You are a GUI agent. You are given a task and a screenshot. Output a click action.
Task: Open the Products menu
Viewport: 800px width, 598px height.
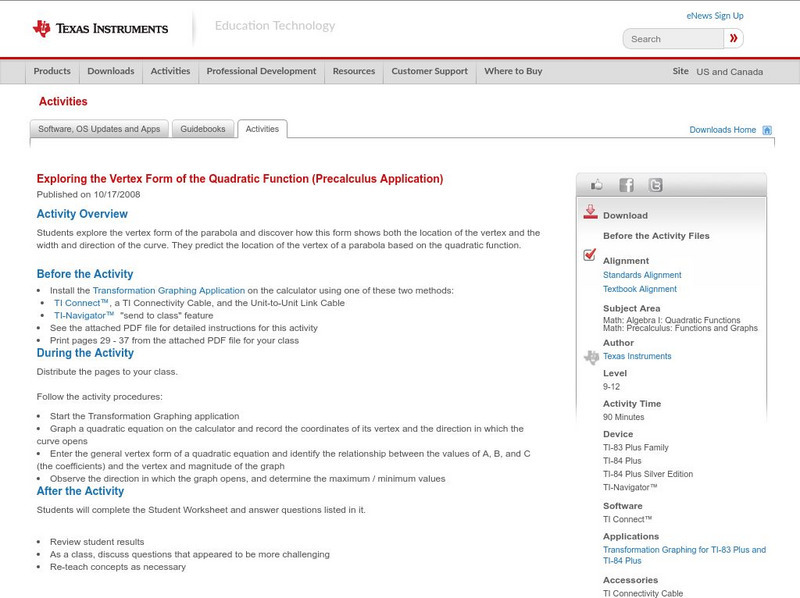tap(52, 71)
